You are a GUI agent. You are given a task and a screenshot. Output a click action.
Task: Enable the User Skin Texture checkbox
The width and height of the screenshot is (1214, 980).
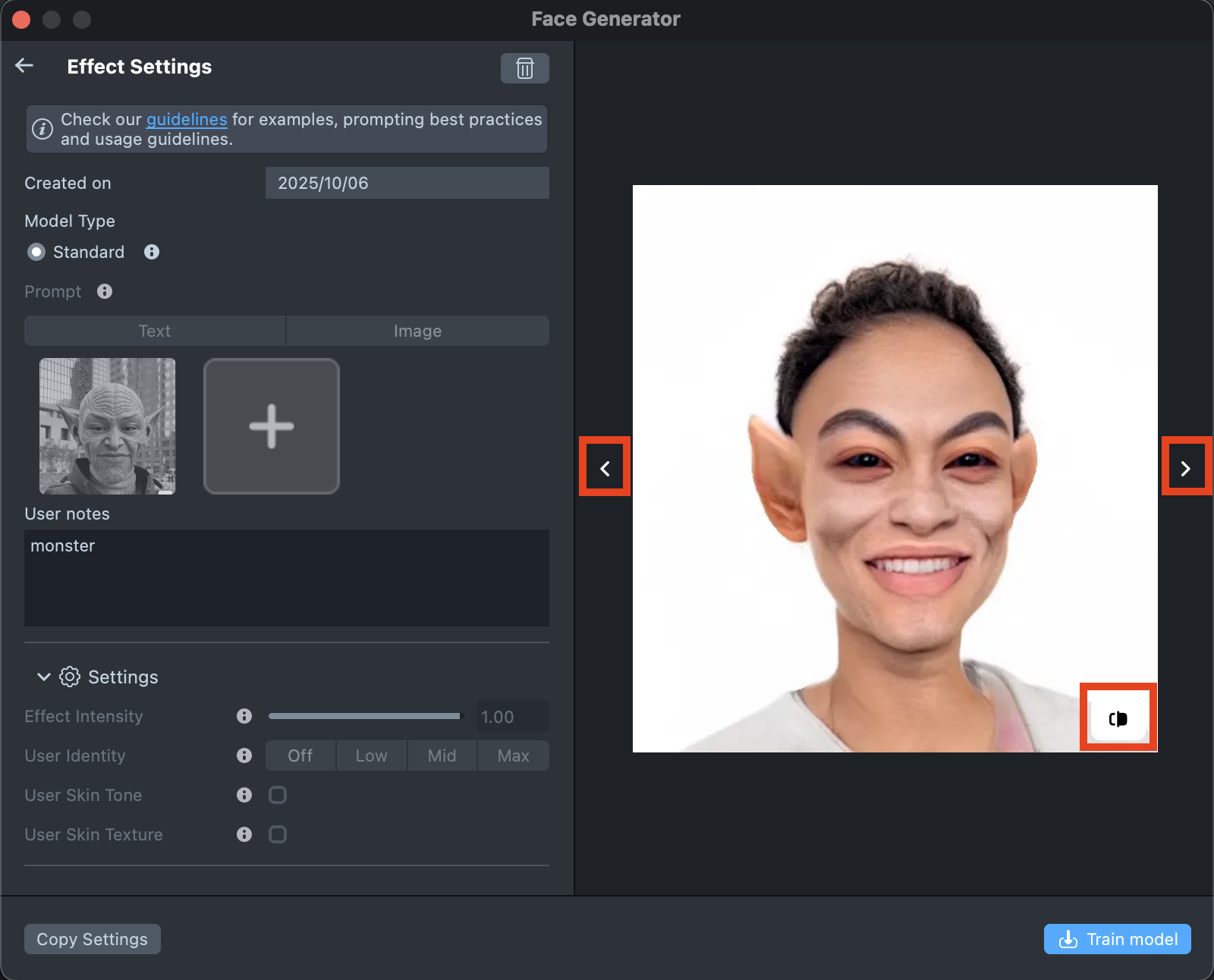(x=278, y=834)
